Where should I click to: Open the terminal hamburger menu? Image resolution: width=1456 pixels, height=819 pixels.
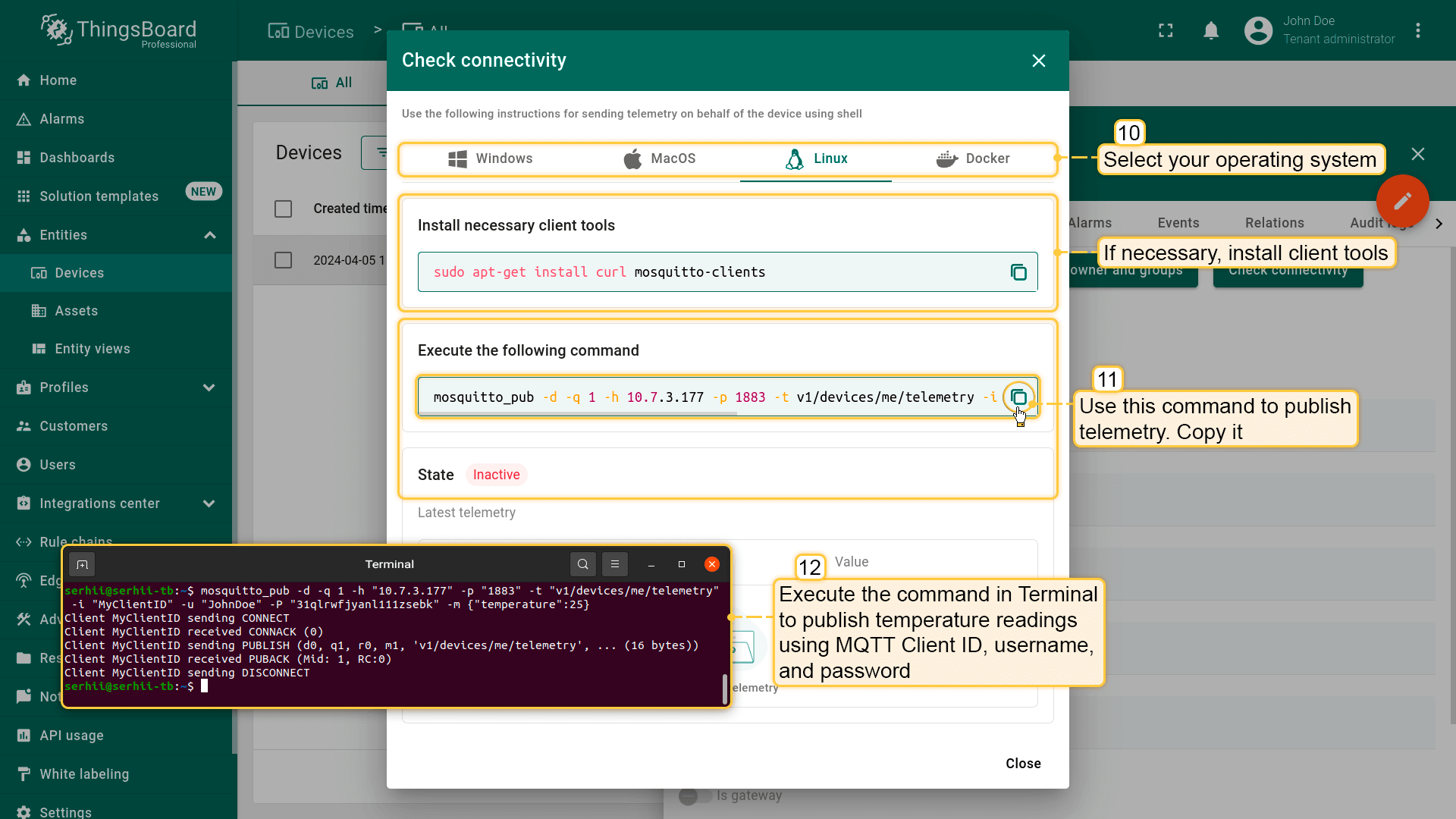(615, 564)
